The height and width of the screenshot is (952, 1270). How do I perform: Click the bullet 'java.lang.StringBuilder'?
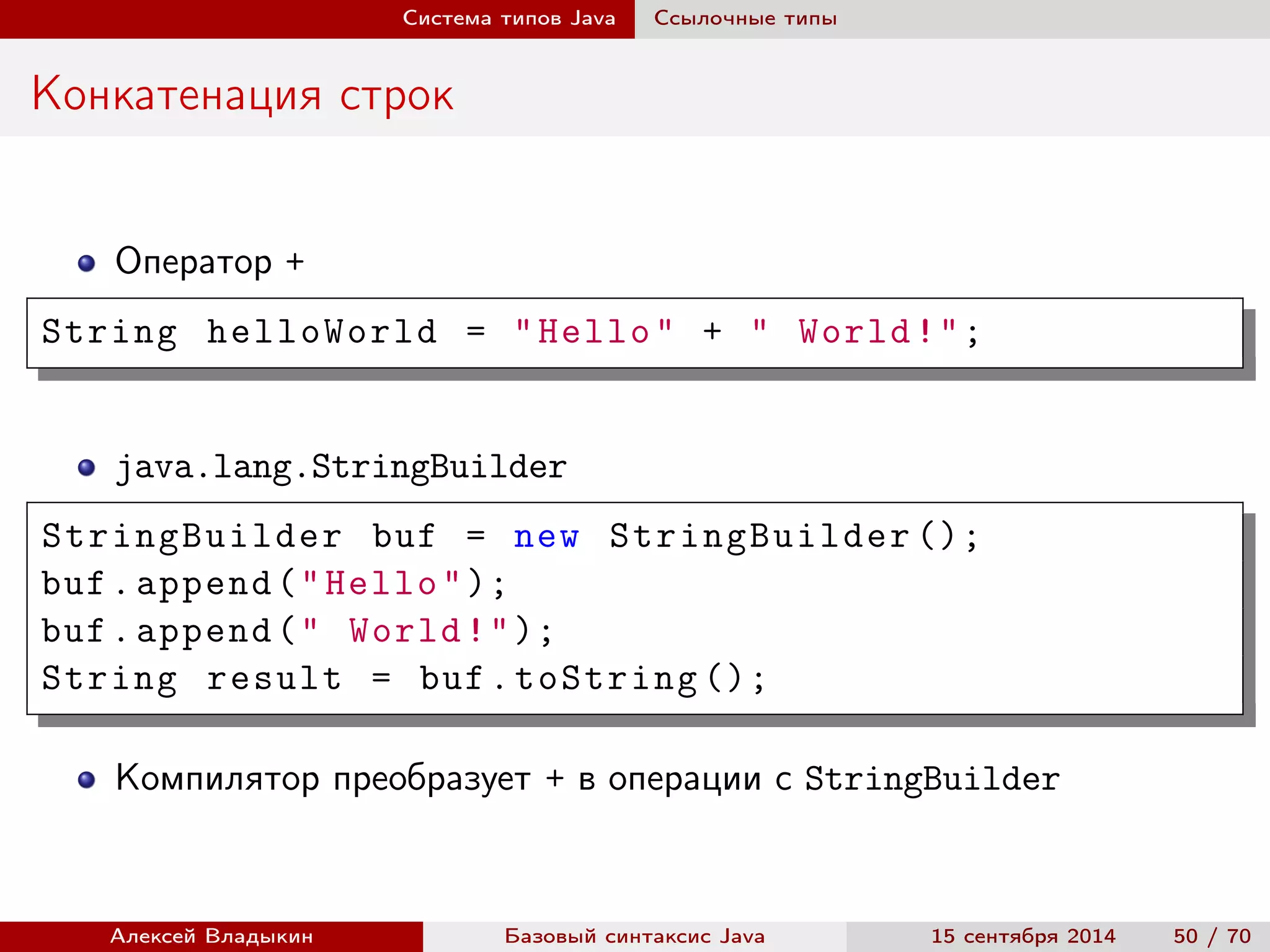341,467
